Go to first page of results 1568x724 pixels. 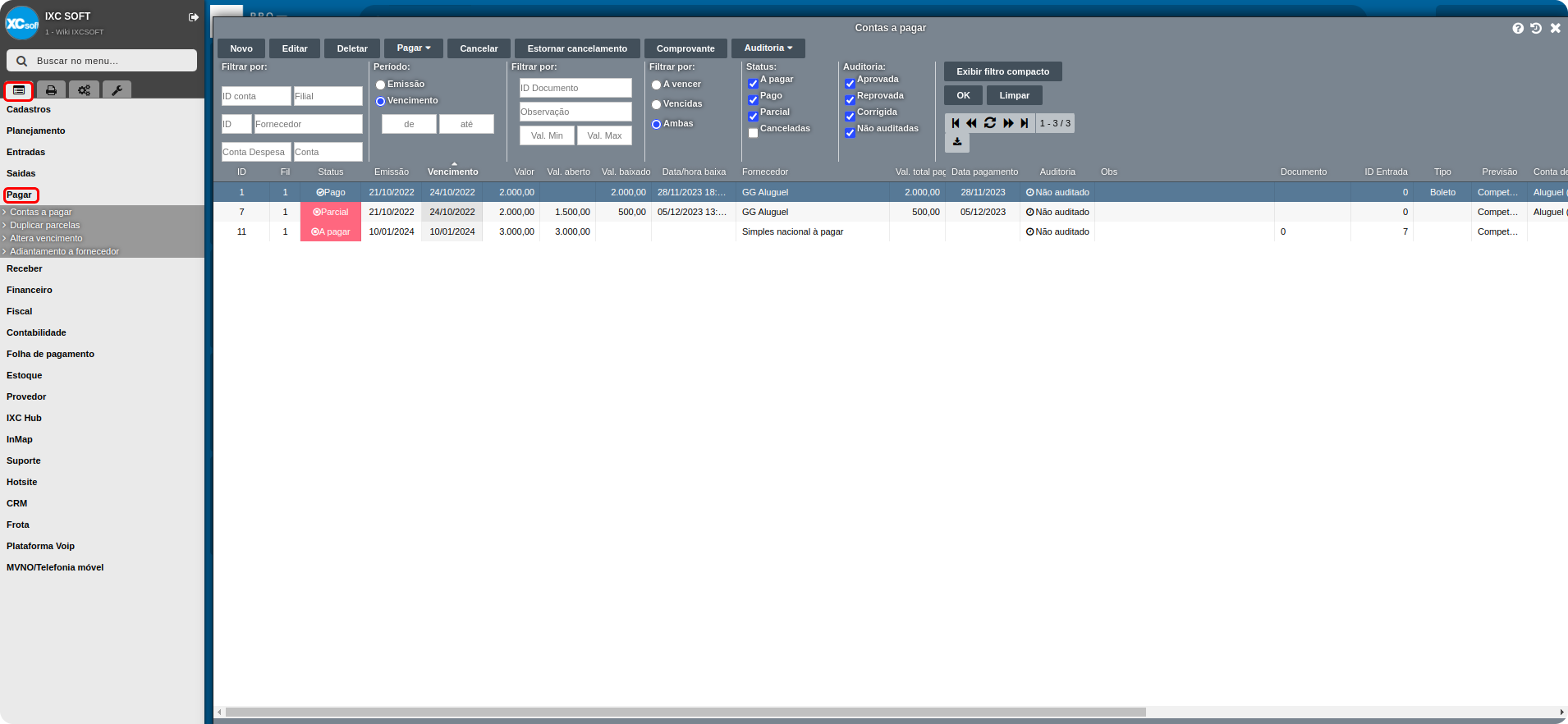pyautogui.click(x=956, y=123)
